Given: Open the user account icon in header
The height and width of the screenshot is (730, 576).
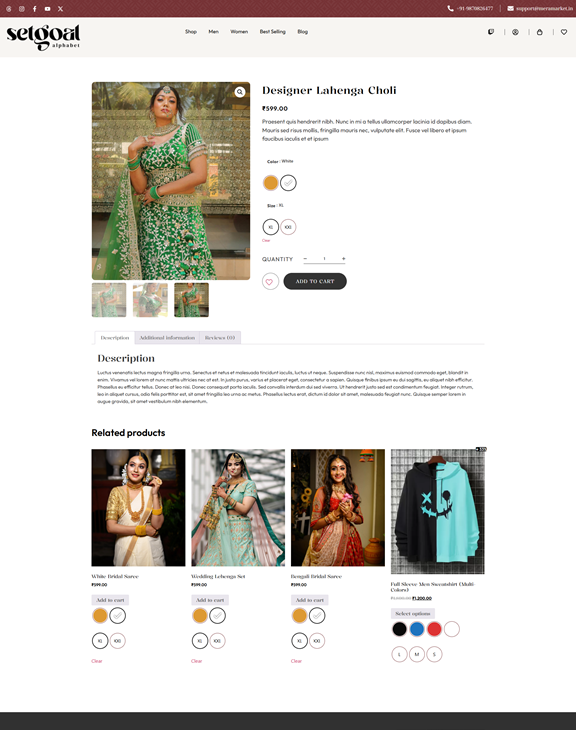Looking at the screenshot, I should [515, 32].
